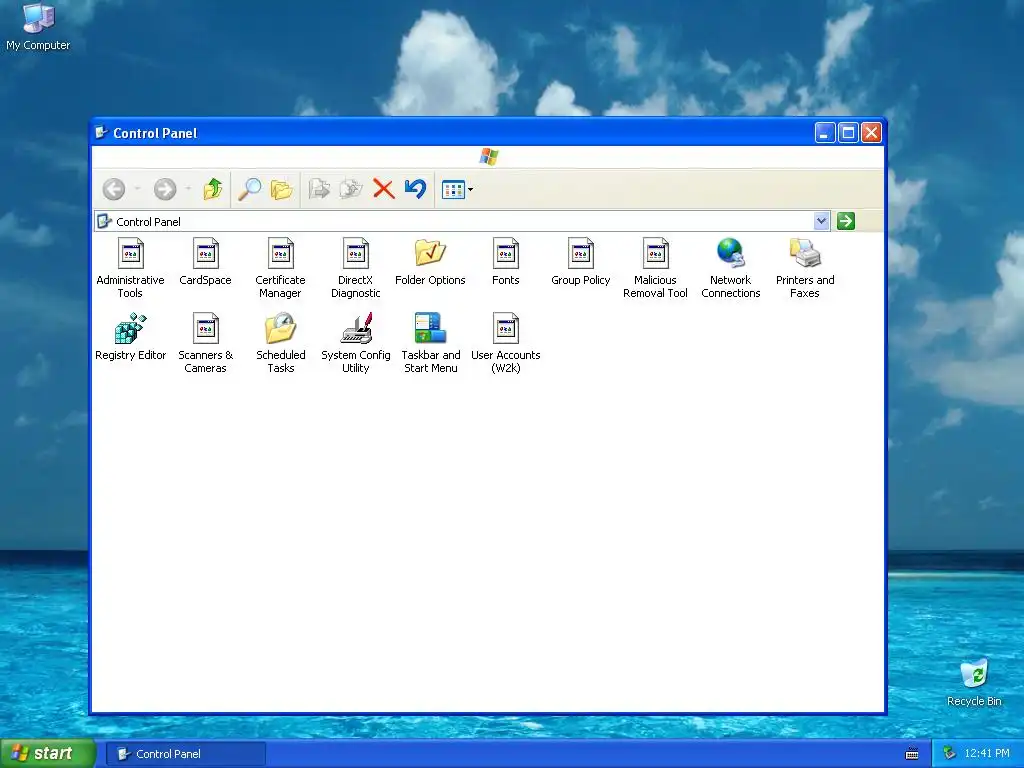Open the Views dropdown menu
Screen dimensions: 1024x768
pos(457,189)
